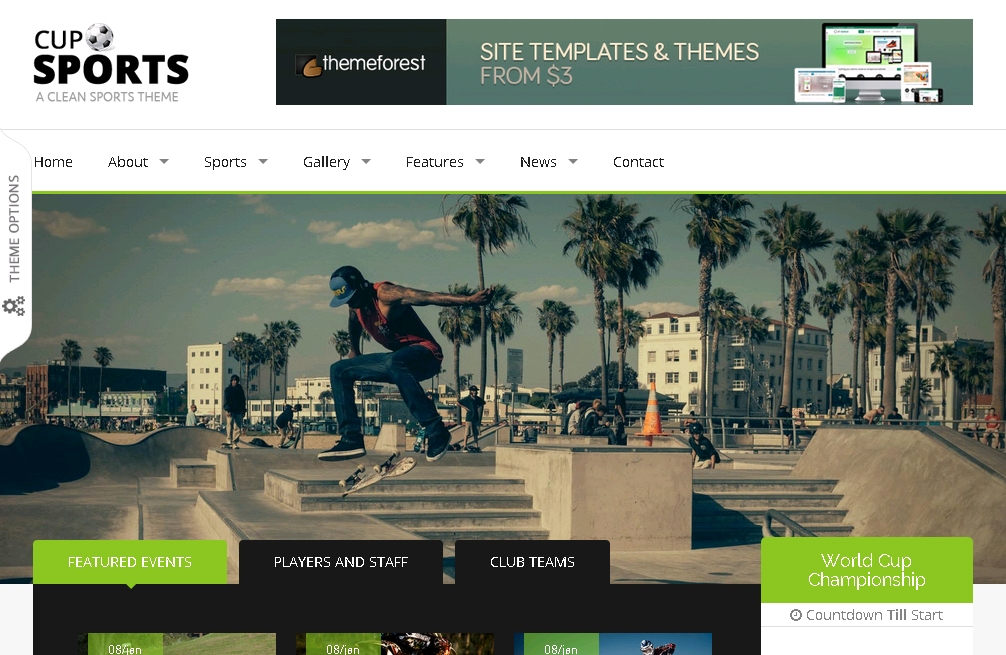Click the World Cup Championship header
The height and width of the screenshot is (655, 1006).
pos(866,570)
